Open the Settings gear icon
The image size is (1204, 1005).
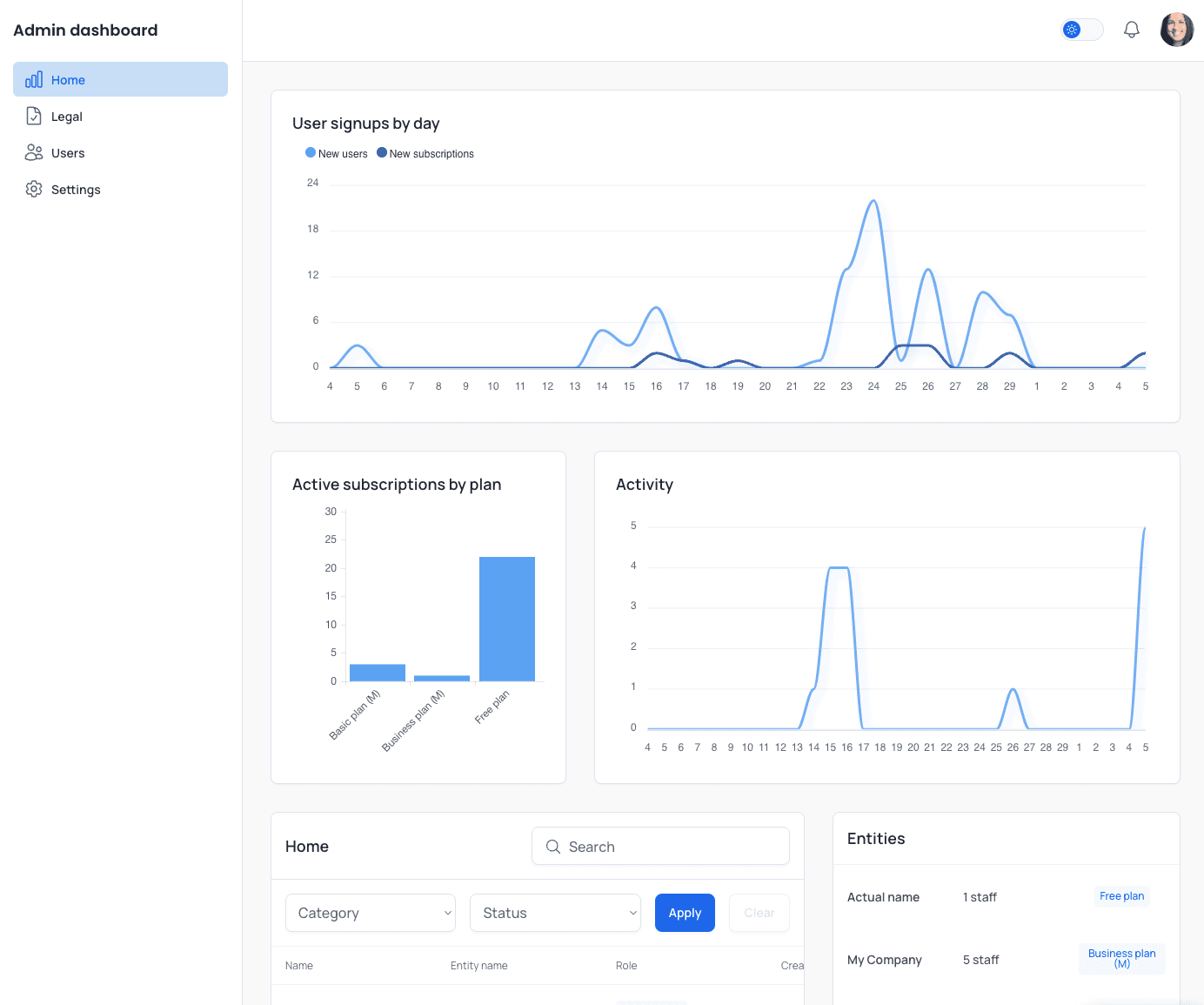pos(34,189)
